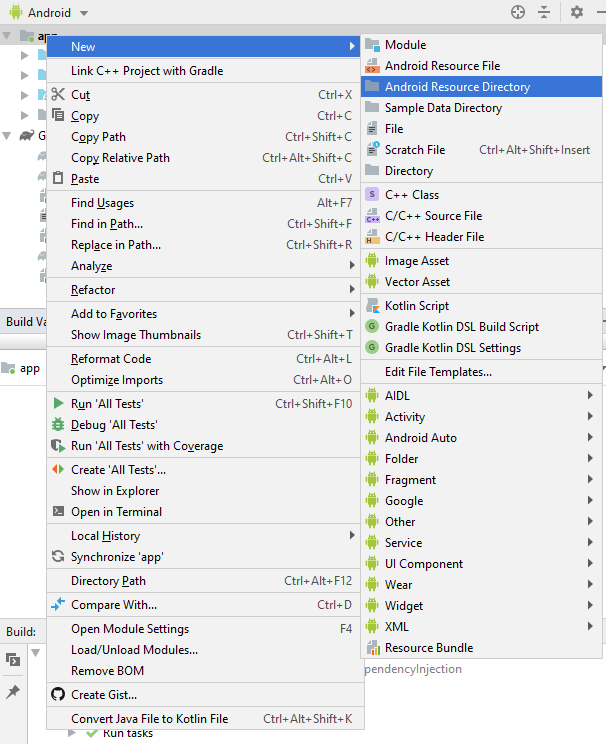Select Android Resource Directory option

tap(457, 87)
